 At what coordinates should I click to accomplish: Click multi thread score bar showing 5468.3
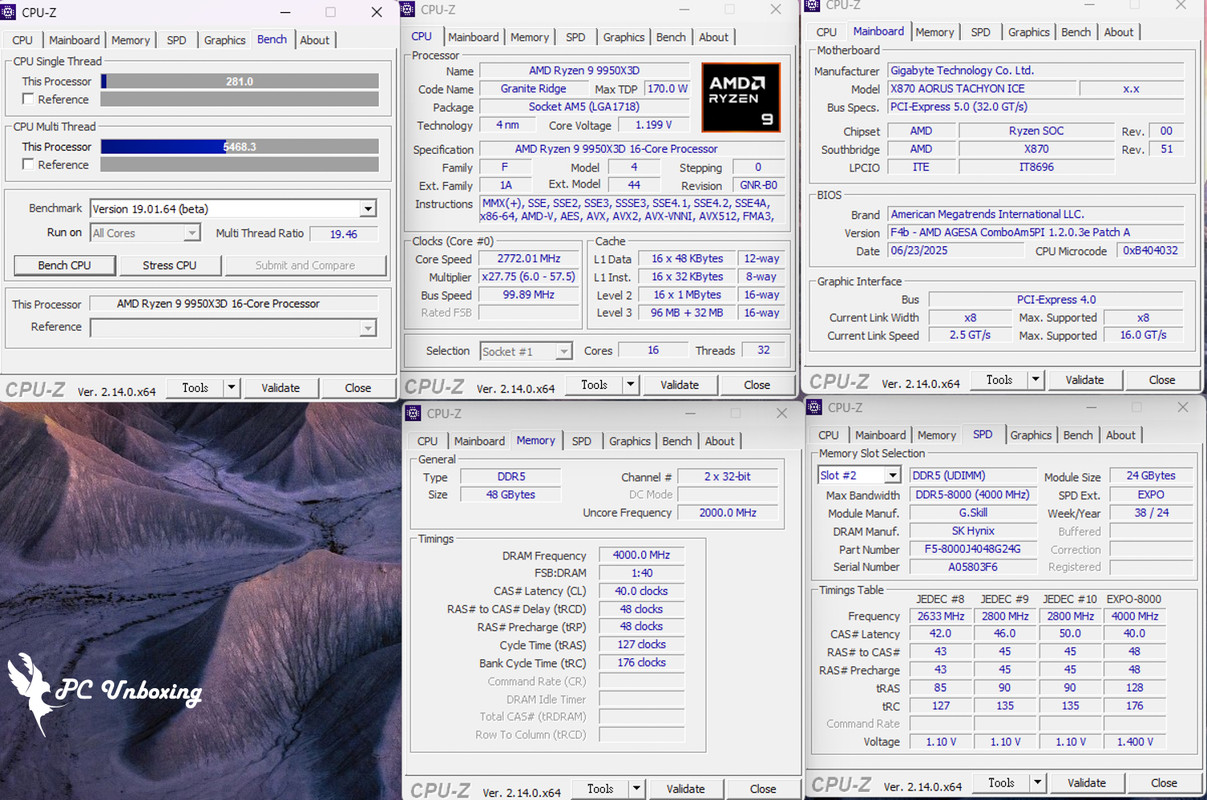pyautogui.click(x=240, y=146)
